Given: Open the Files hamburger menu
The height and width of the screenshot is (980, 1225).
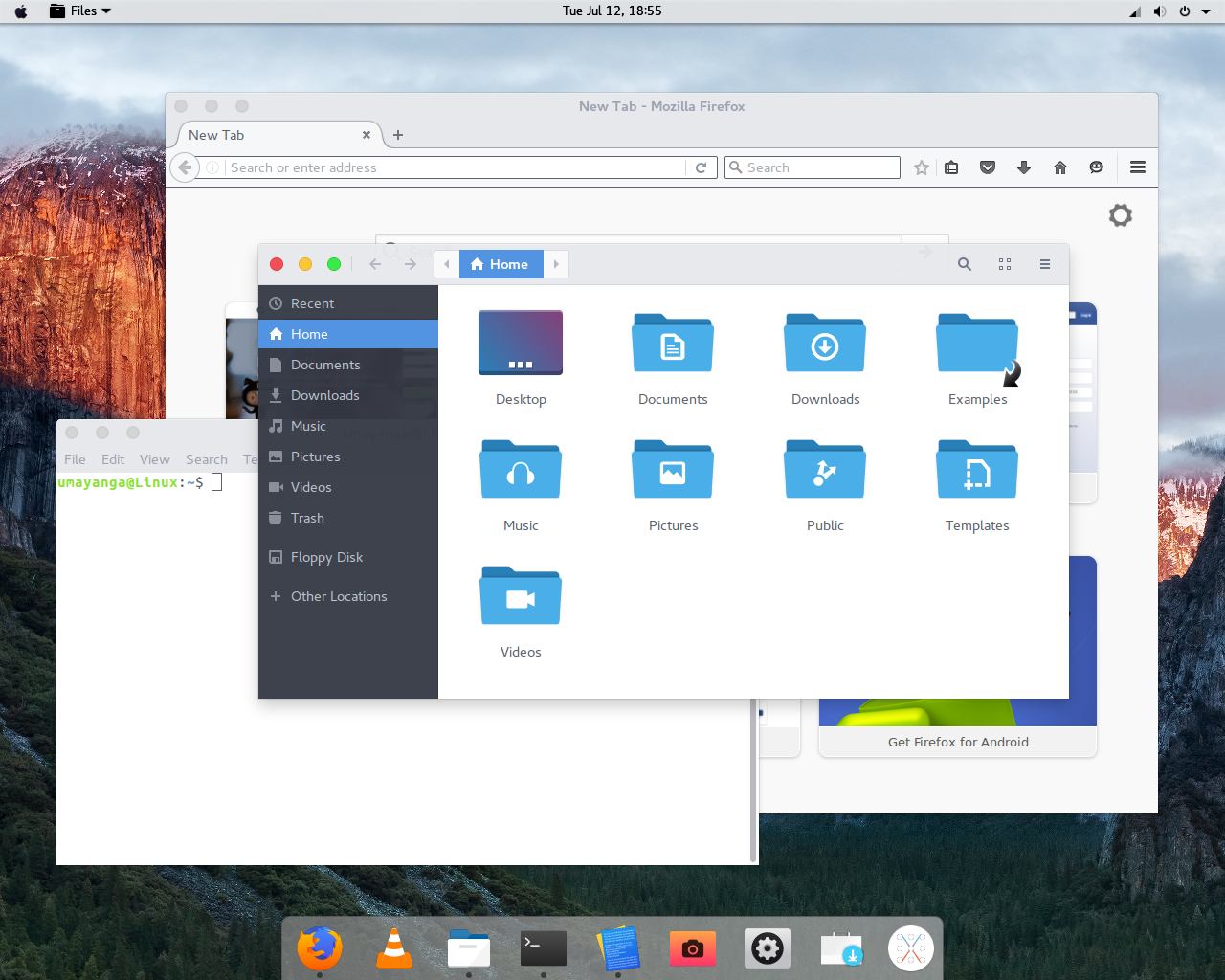Looking at the screenshot, I should (1045, 264).
